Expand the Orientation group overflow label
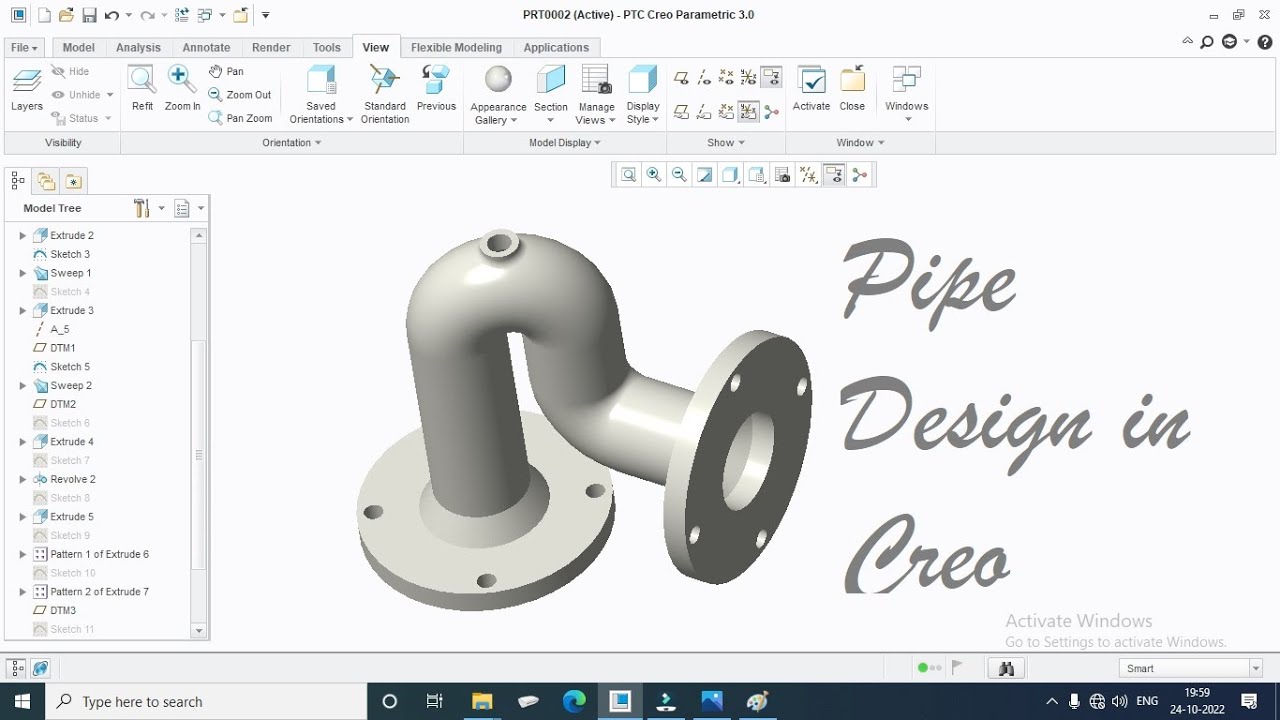Image resolution: width=1280 pixels, height=720 pixels. pos(291,143)
